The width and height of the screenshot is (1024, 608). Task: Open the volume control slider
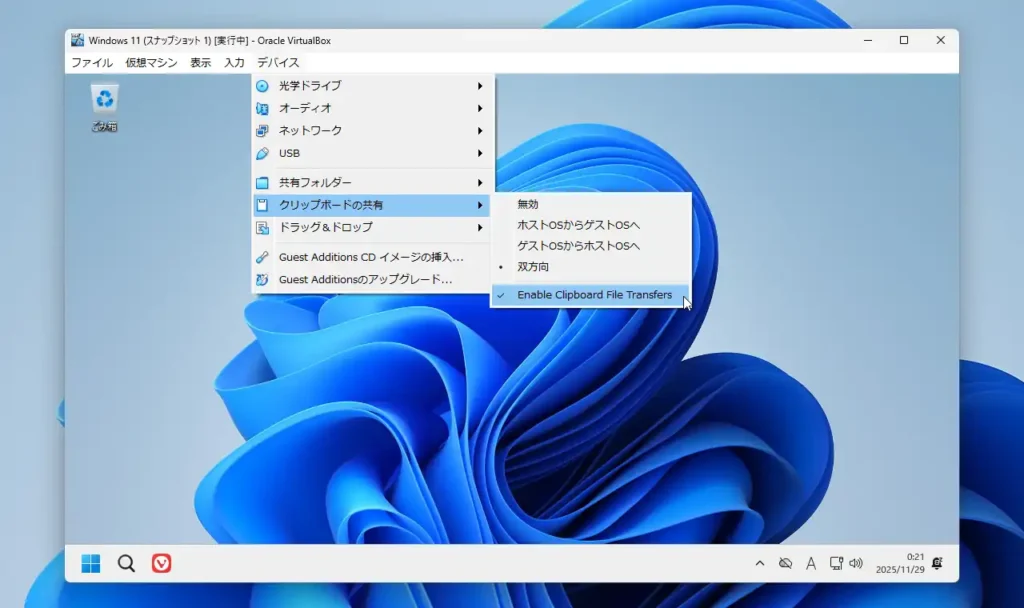(x=857, y=563)
